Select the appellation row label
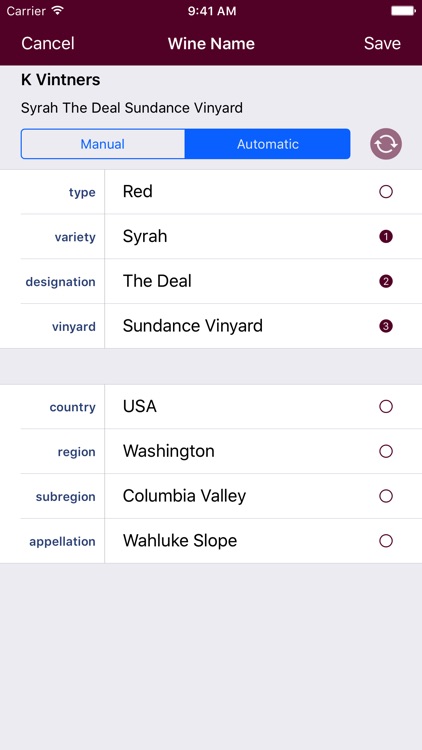 pyautogui.click(x=62, y=541)
